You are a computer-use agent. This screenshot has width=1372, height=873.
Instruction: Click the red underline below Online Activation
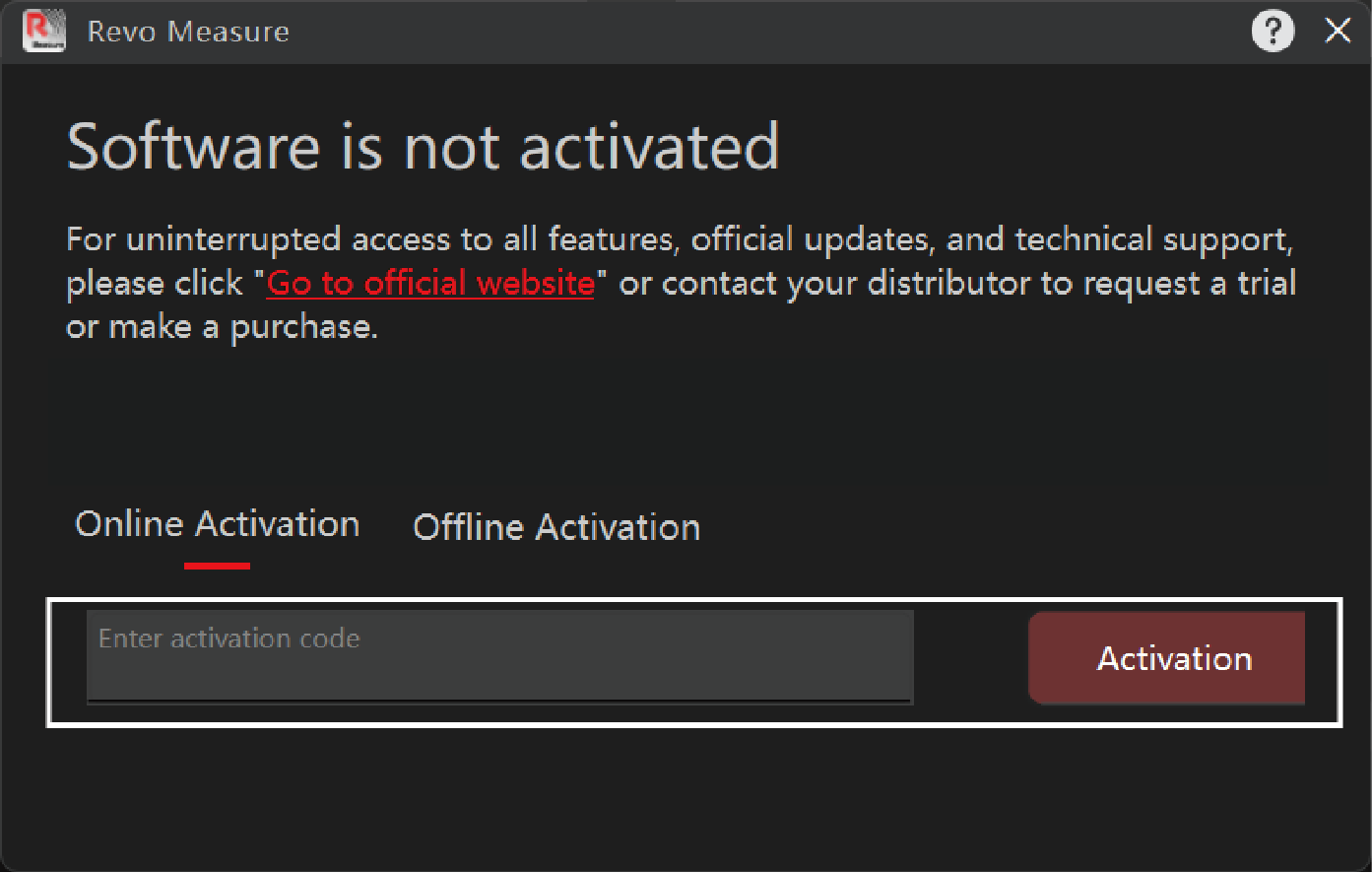tap(218, 567)
